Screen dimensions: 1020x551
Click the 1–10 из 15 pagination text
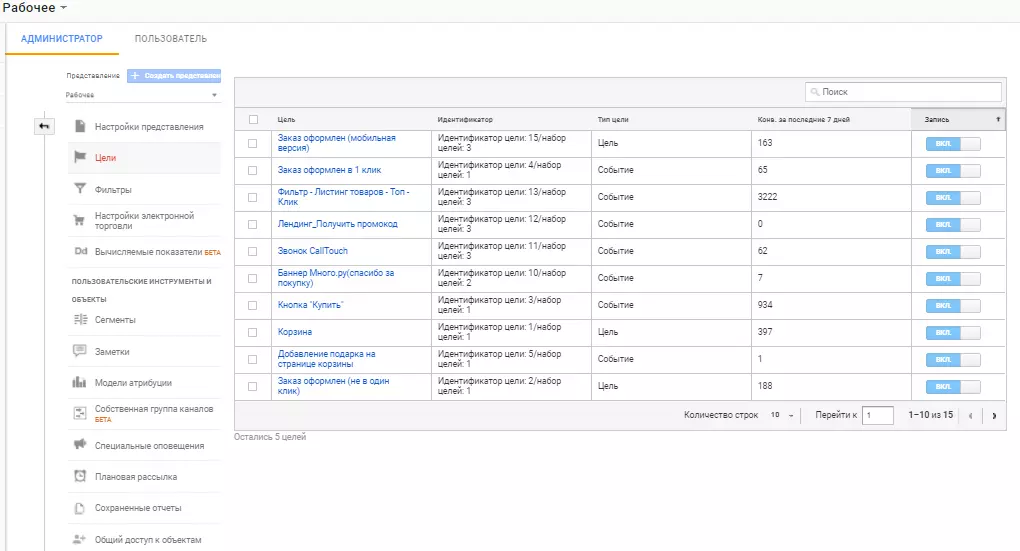tap(930, 415)
